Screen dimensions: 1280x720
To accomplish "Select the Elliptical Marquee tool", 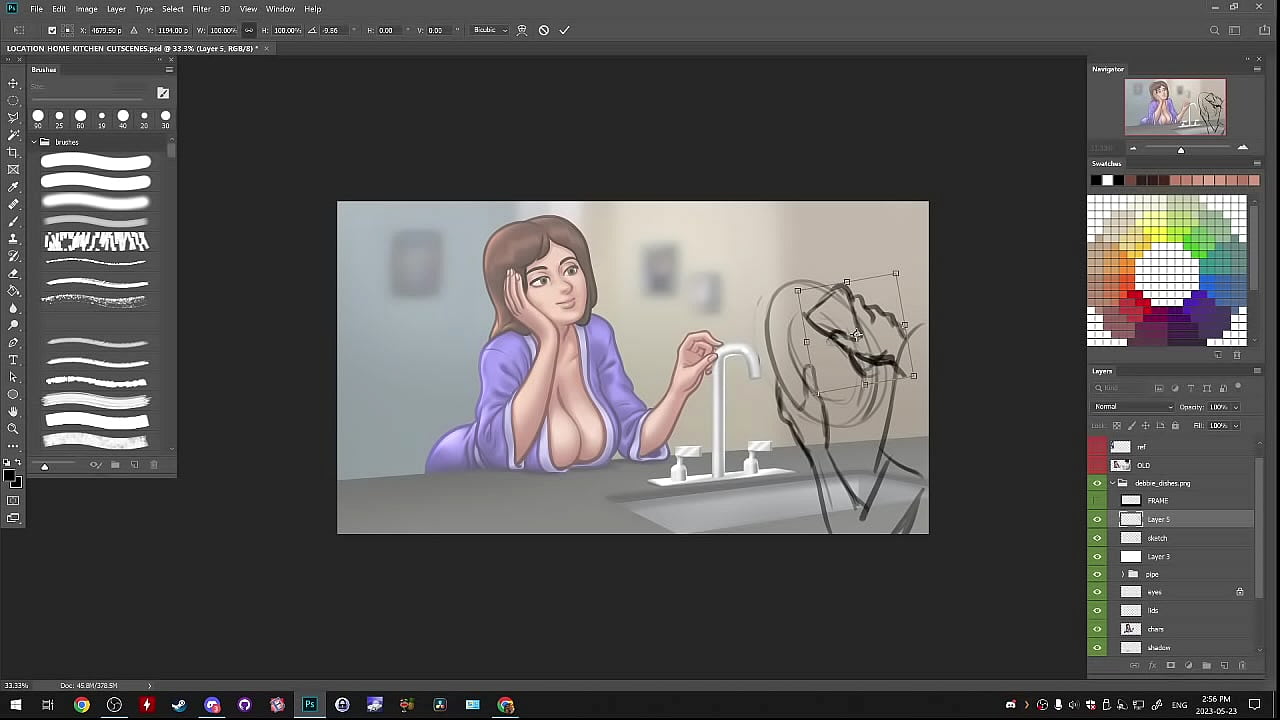I will click(13, 100).
